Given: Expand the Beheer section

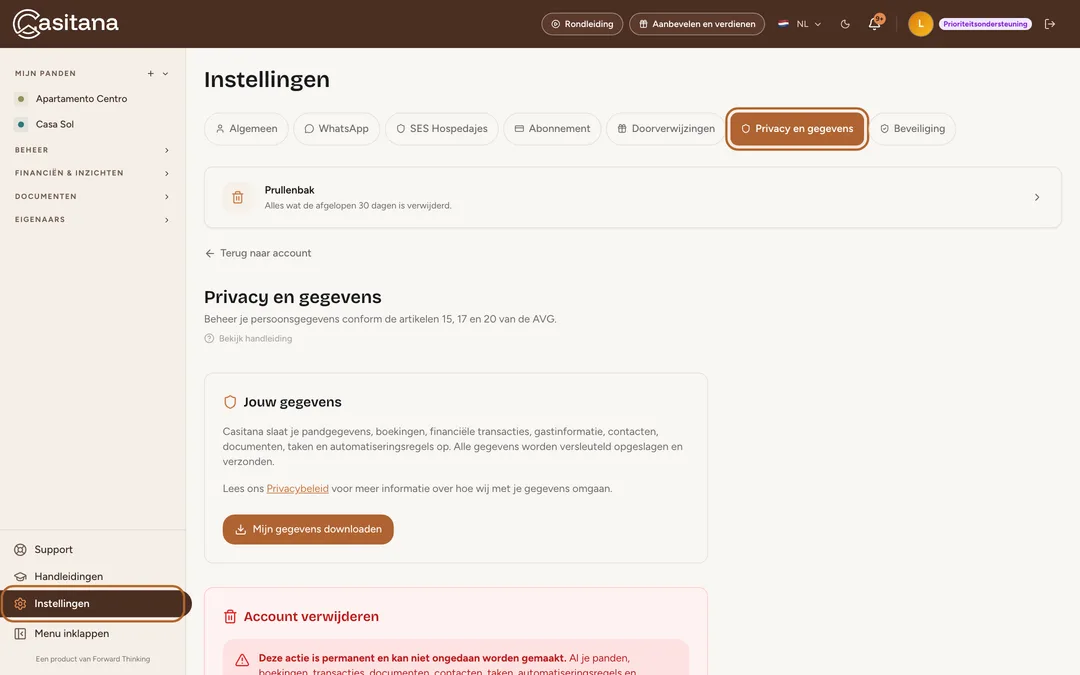Looking at the screenshot, I should [92, 150].
